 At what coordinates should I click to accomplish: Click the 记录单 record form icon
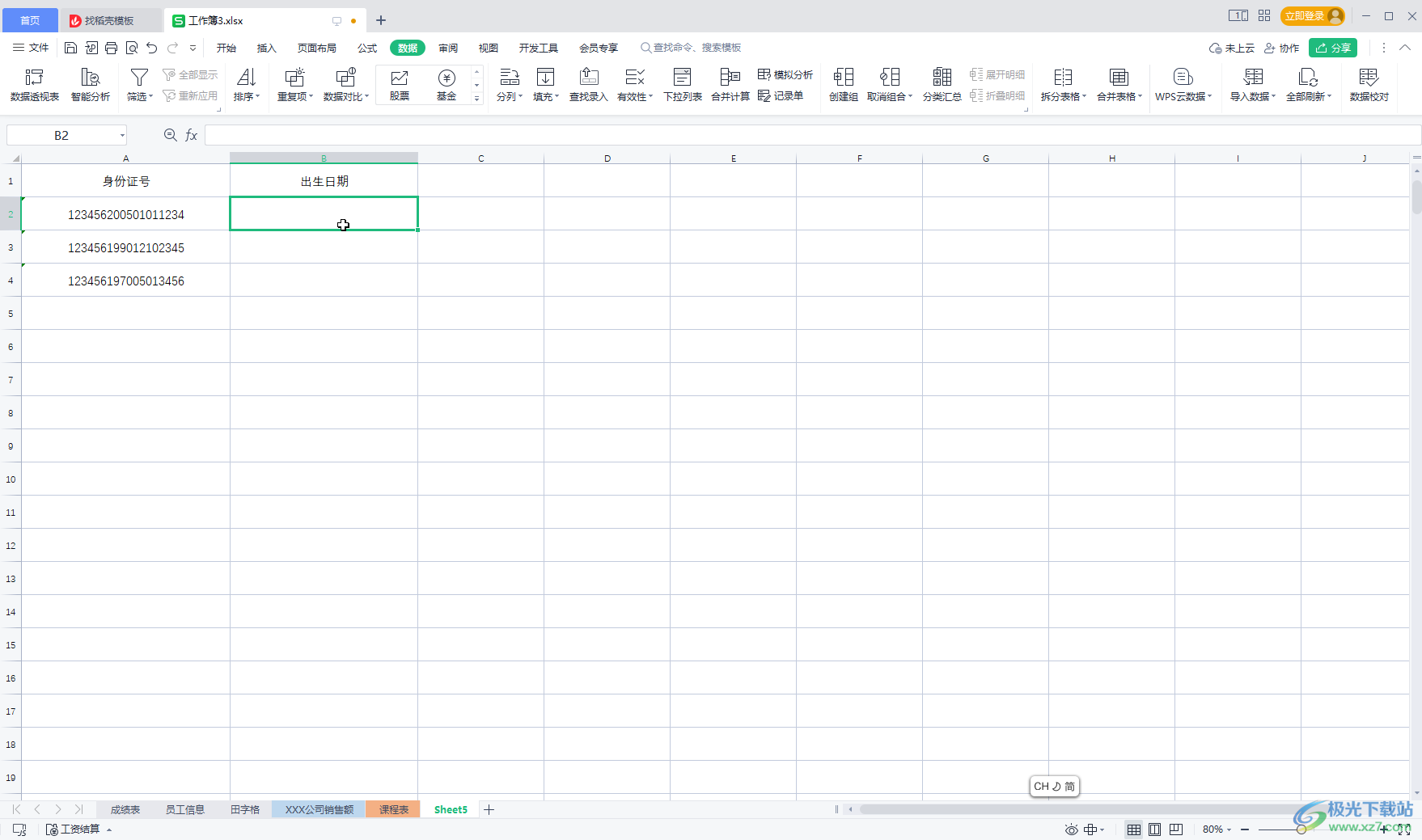(781, 95)
